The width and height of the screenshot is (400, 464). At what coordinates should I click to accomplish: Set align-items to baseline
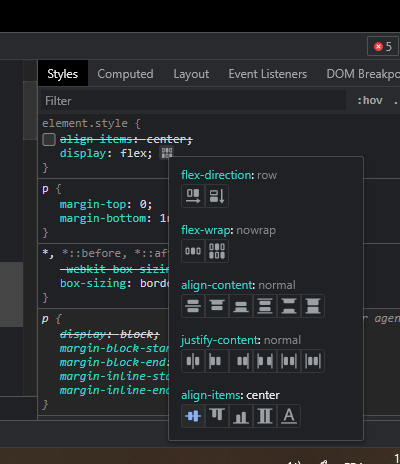[x=289, y=416]
